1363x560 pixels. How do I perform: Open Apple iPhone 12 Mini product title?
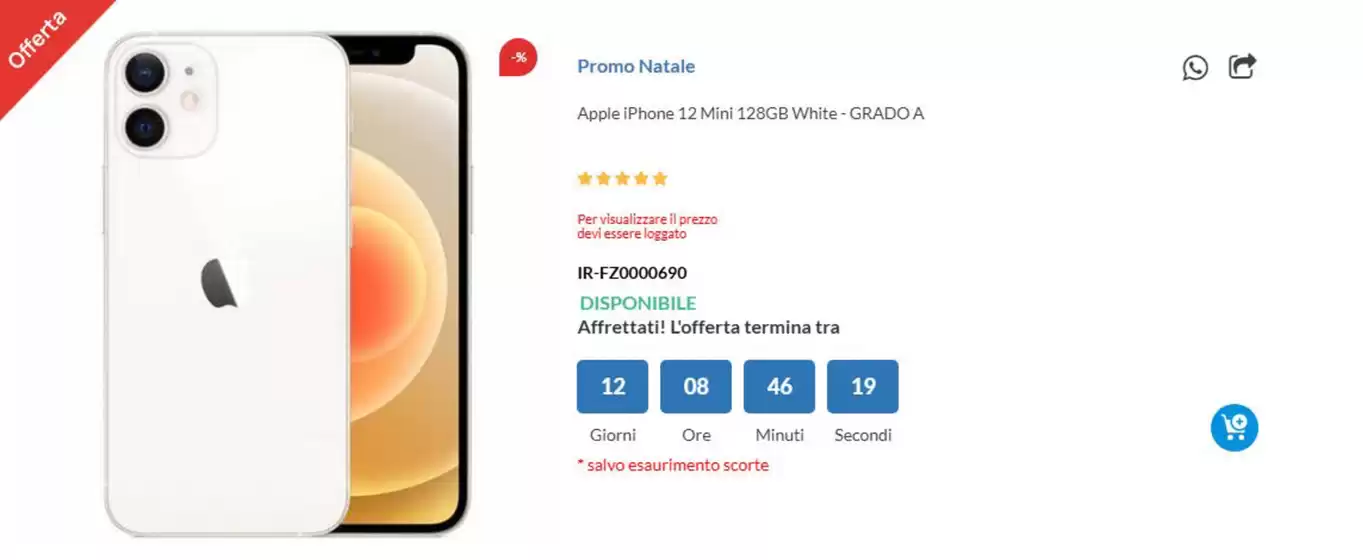(750, 113)
